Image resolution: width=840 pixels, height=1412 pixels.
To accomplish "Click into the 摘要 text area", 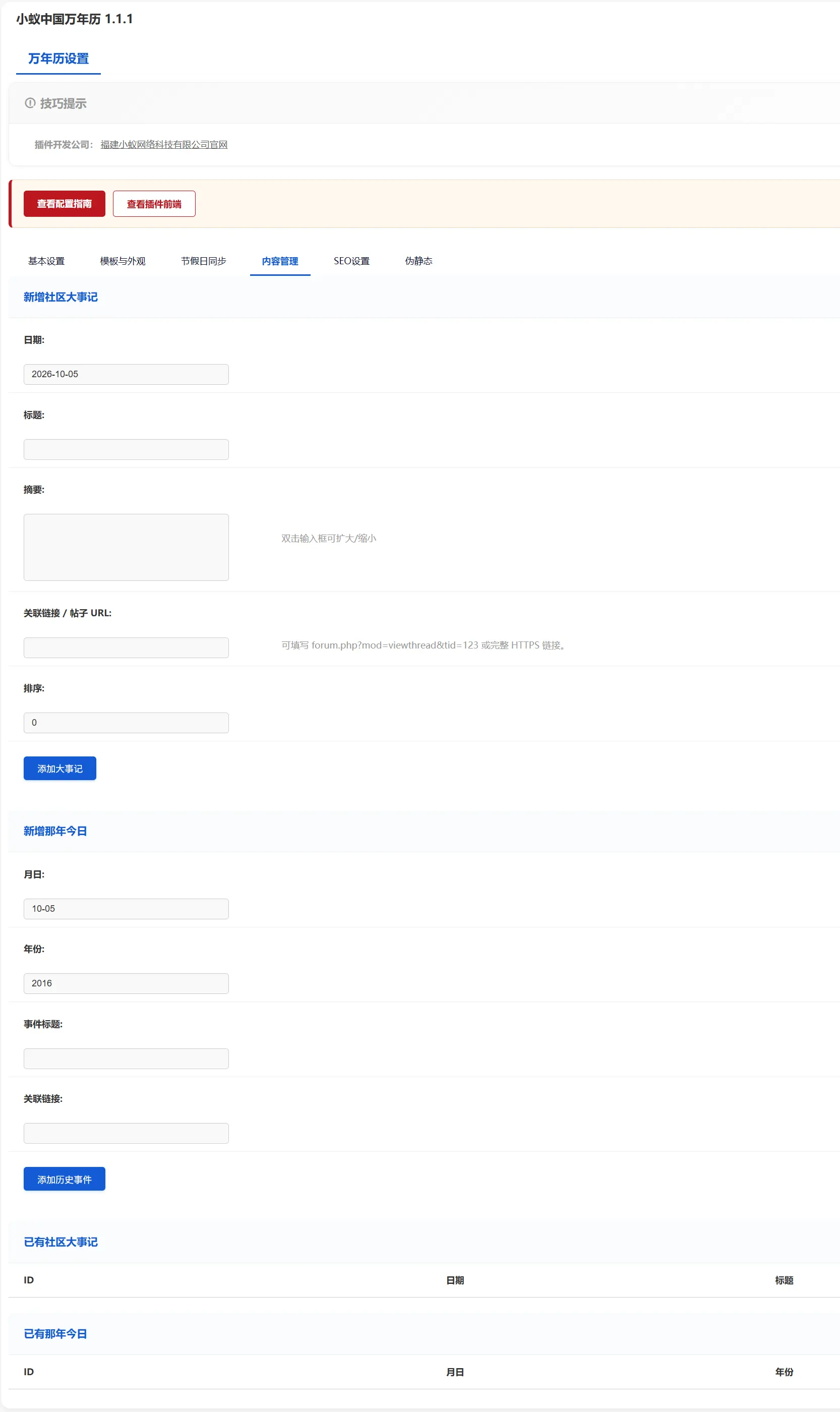I will 126,548.
